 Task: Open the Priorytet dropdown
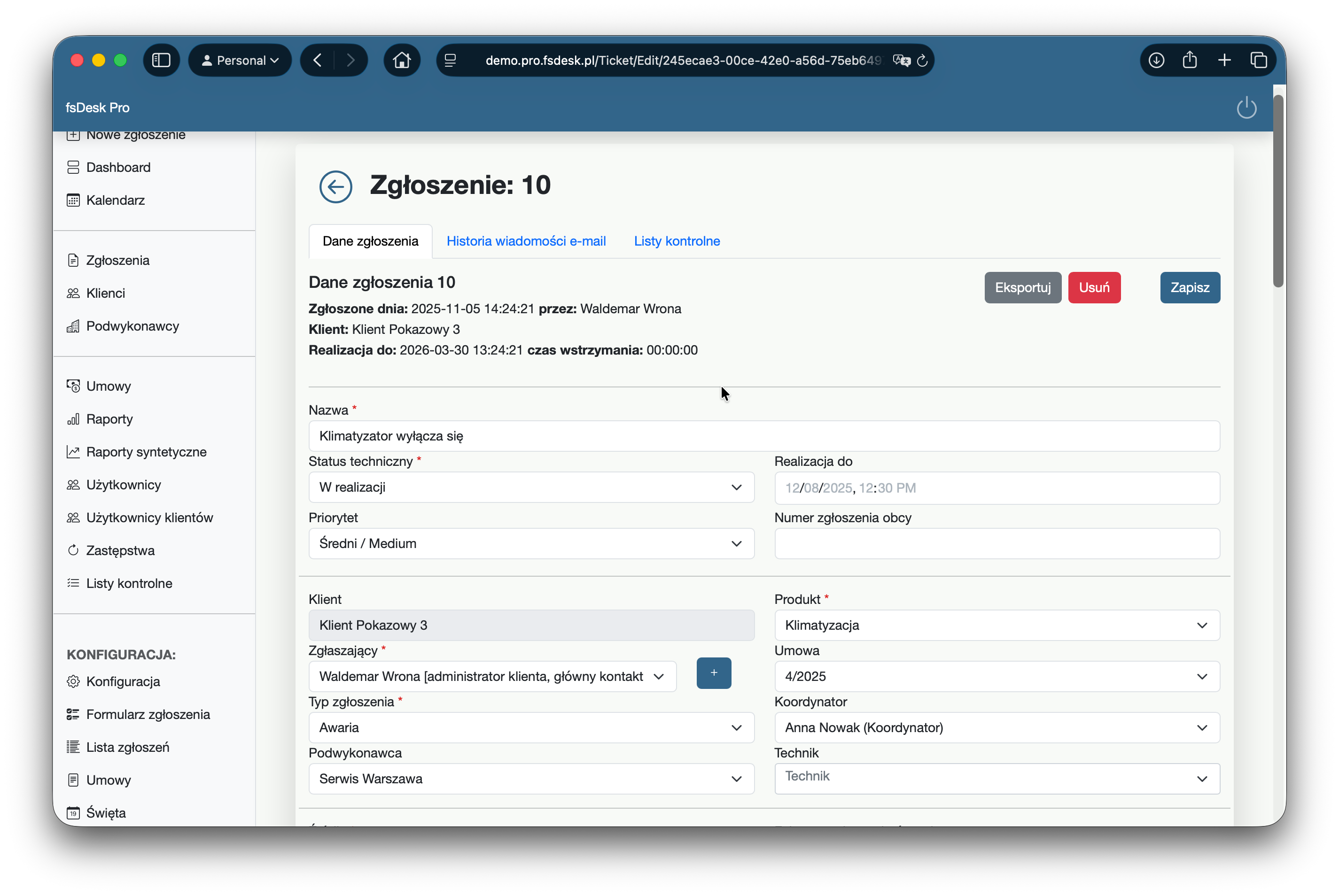coord(530,543)
